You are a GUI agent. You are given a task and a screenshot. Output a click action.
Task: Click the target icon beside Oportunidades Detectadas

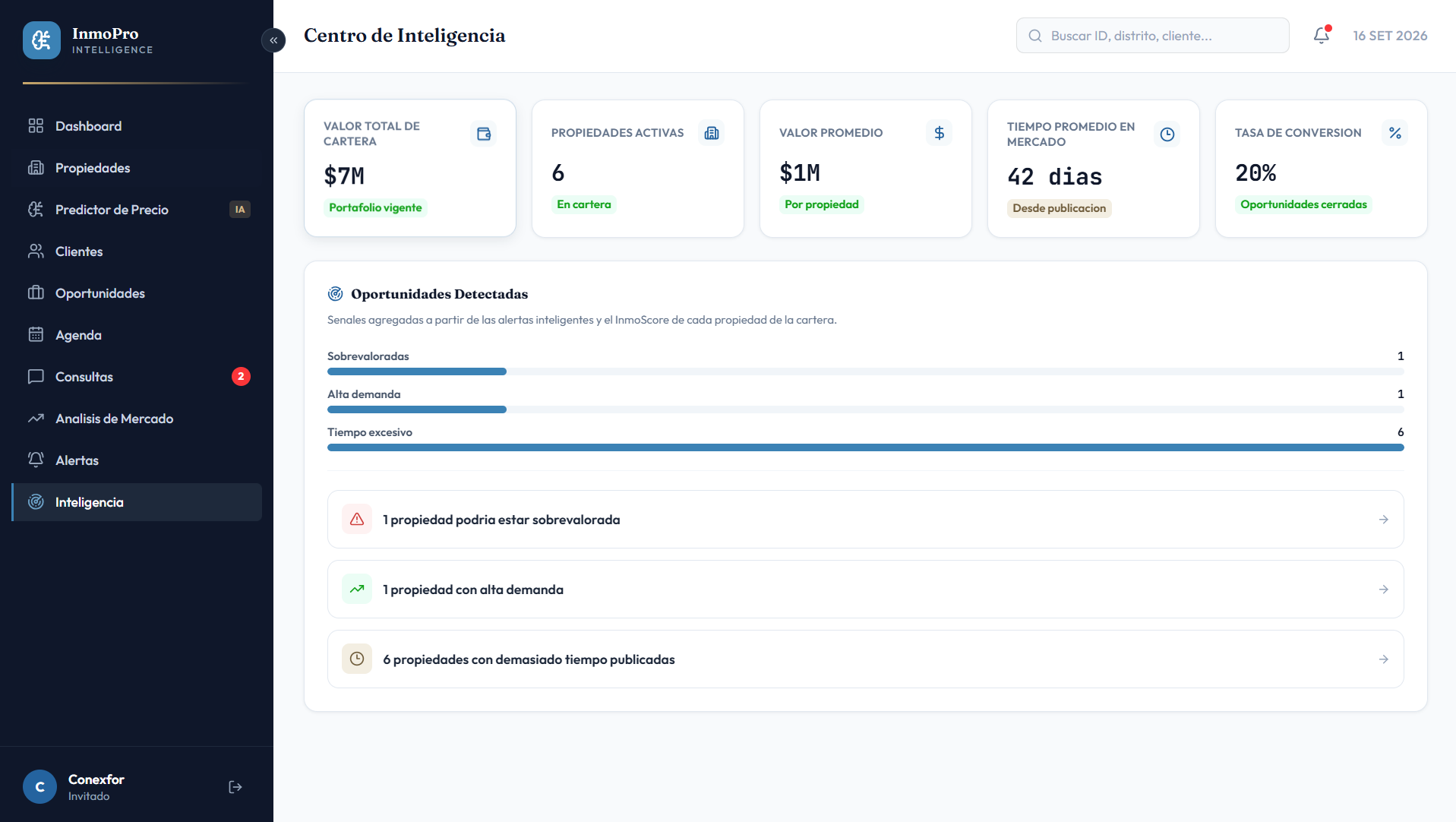coord(335,294)
